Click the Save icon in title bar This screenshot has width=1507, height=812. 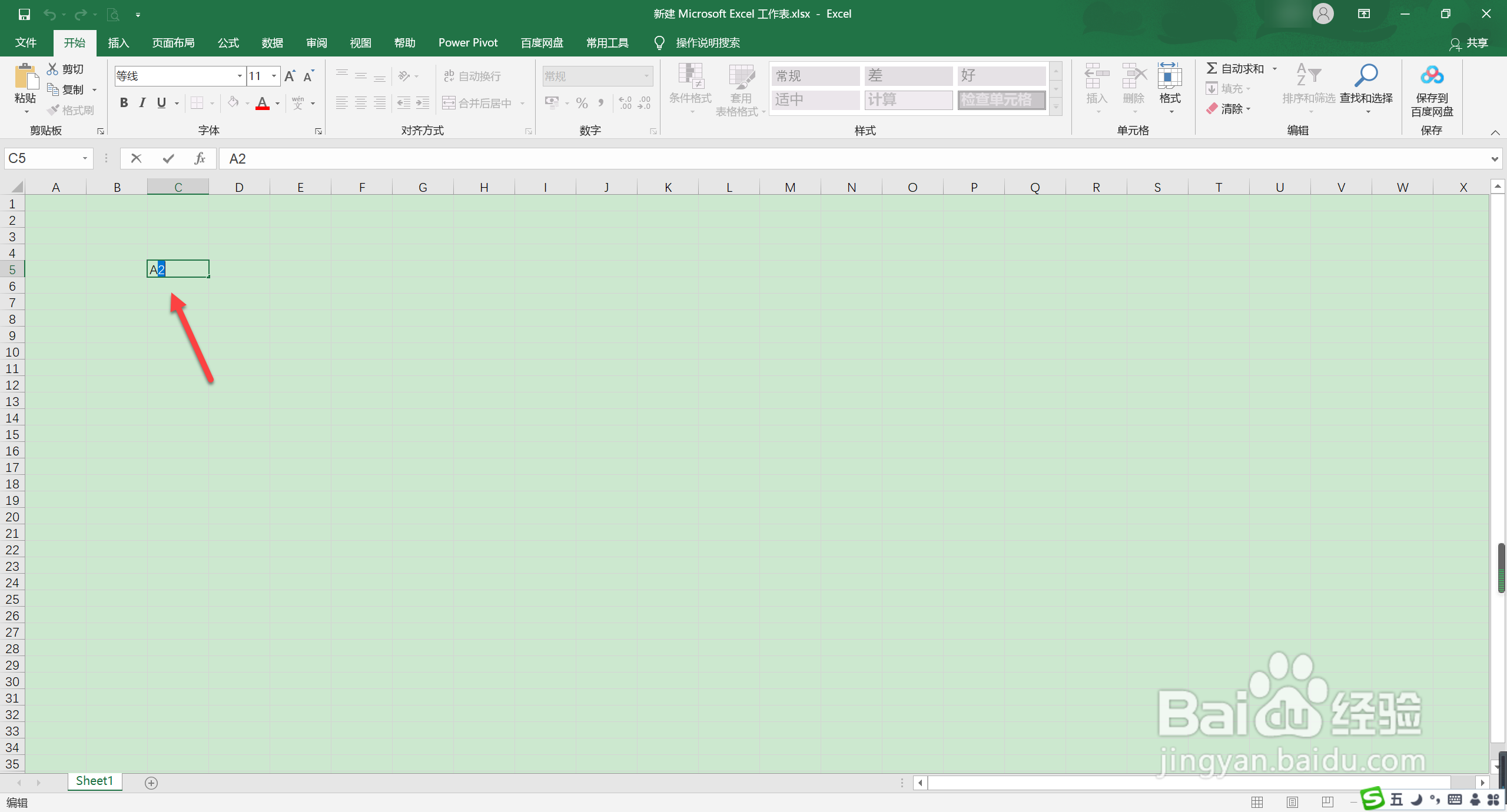point(24,14)
